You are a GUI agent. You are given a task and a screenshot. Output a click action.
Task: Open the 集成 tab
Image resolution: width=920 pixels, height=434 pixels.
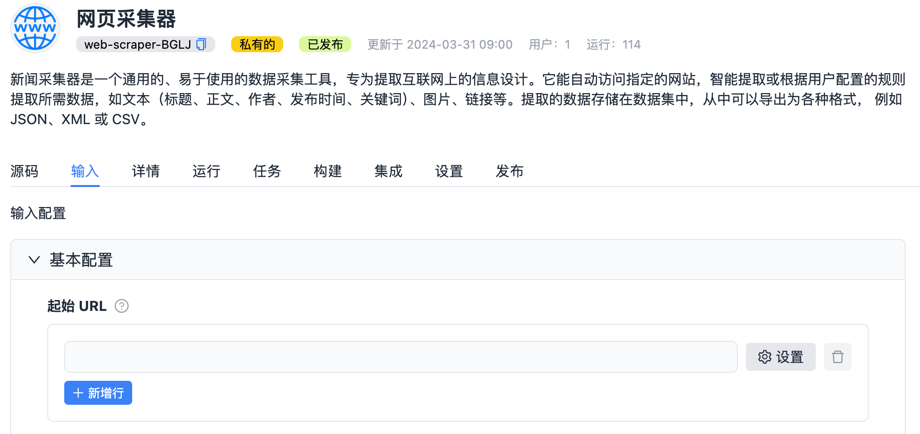tap(388, 171)
